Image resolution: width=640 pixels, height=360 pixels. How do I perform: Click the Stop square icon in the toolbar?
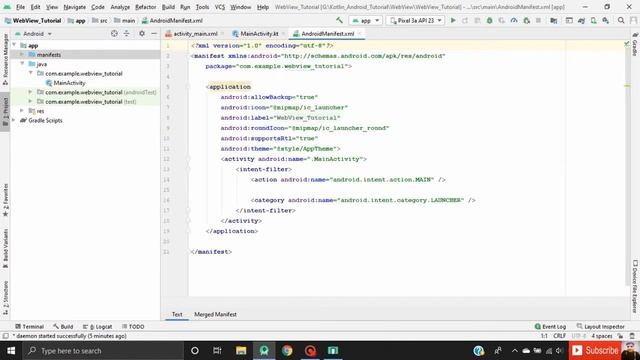click(538, 20)
